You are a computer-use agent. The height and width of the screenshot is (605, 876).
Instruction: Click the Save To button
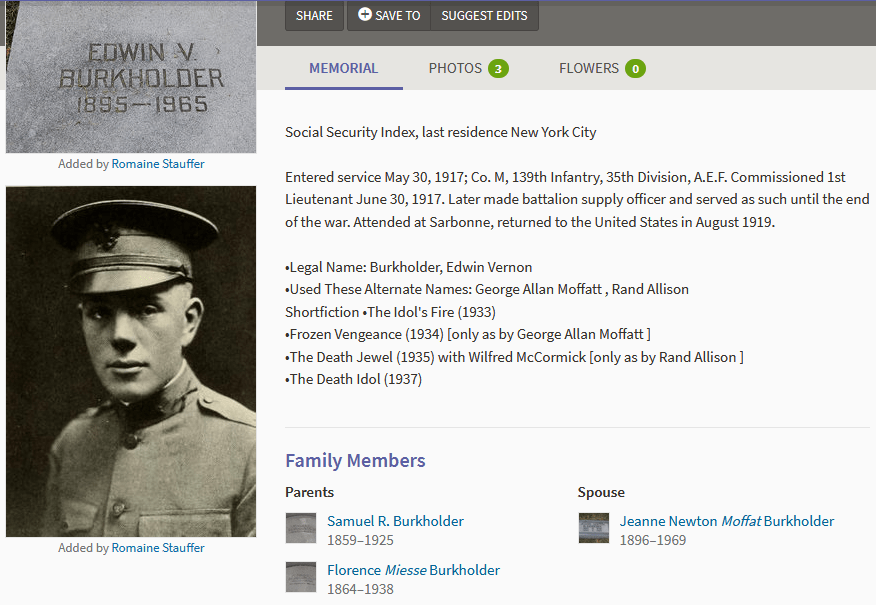pyautogui.click(x=389, y=15)
